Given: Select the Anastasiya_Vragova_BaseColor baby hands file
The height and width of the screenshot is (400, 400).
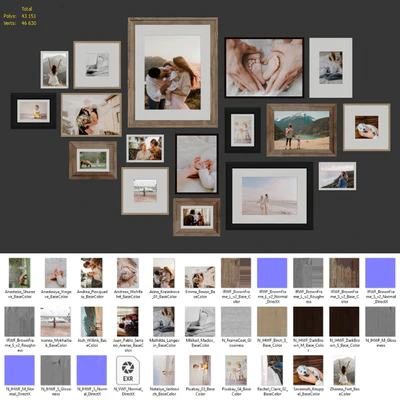Looking at the screenshot, I should tap(56, 273).
